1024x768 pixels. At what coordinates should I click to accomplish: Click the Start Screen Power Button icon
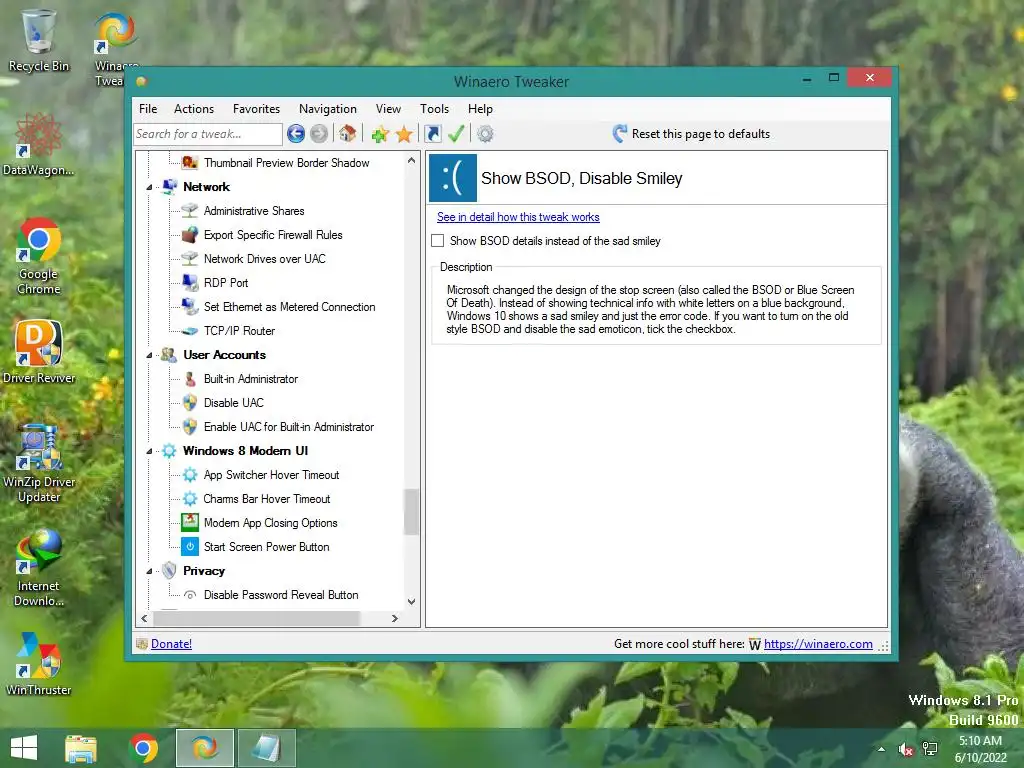click(190, 547)
